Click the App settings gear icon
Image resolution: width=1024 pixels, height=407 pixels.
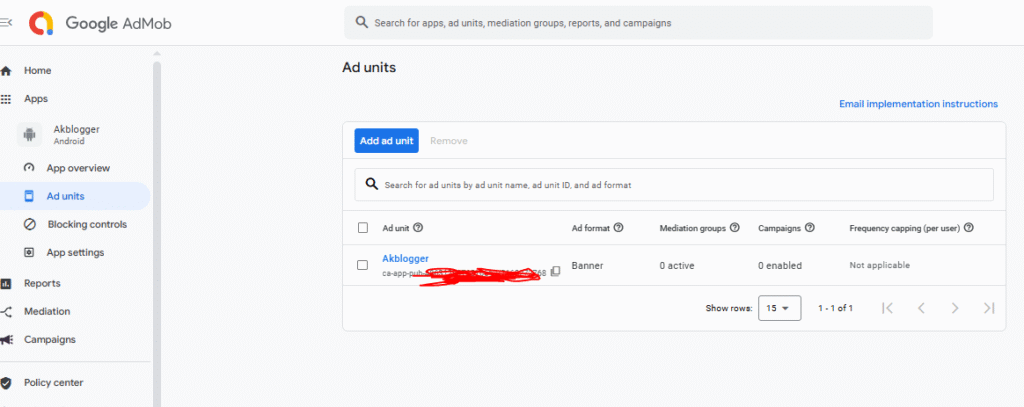[x=29, y=252]
